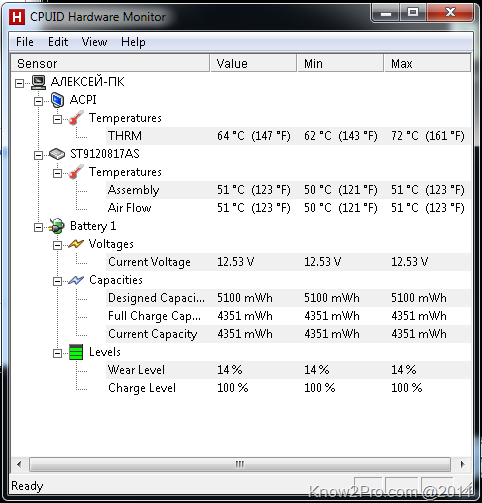Click the Value column header
This screenshot has height=503, width=482.
[253, 63]
